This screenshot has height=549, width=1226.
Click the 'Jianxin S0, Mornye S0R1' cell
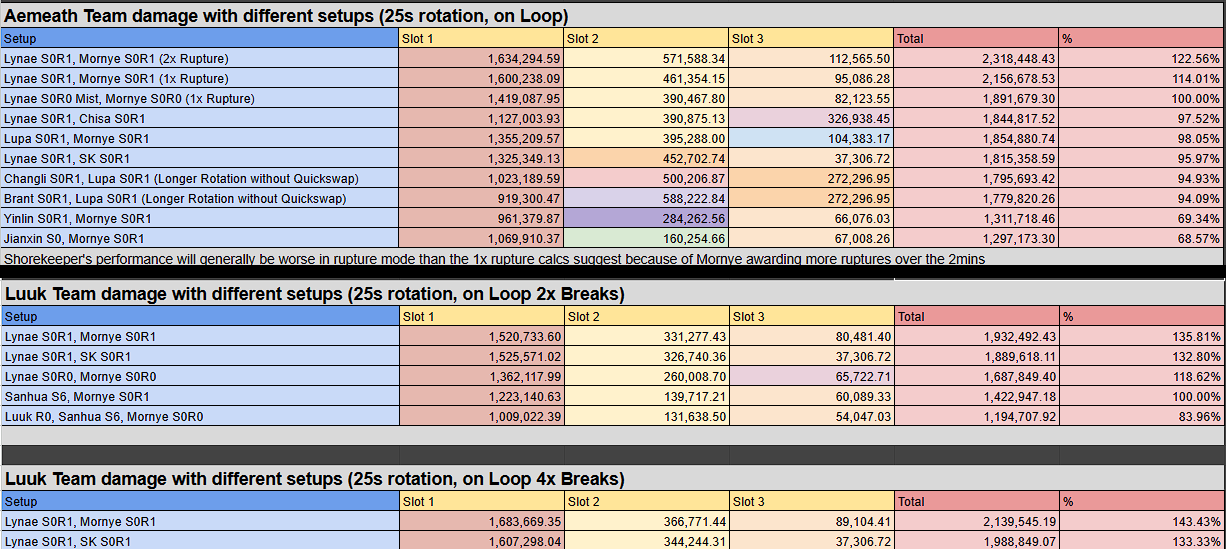point(200,239)
